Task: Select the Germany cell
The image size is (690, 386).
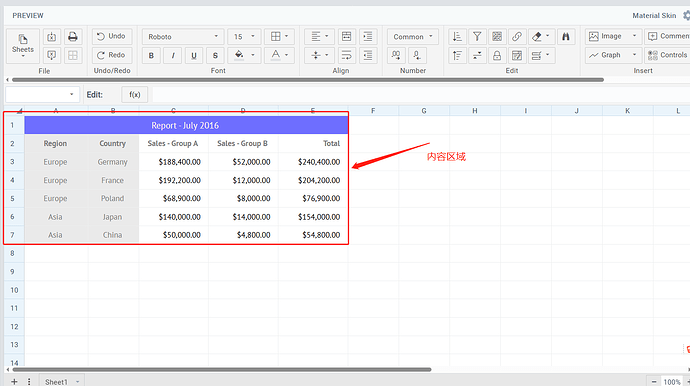Action: (113, 162)
